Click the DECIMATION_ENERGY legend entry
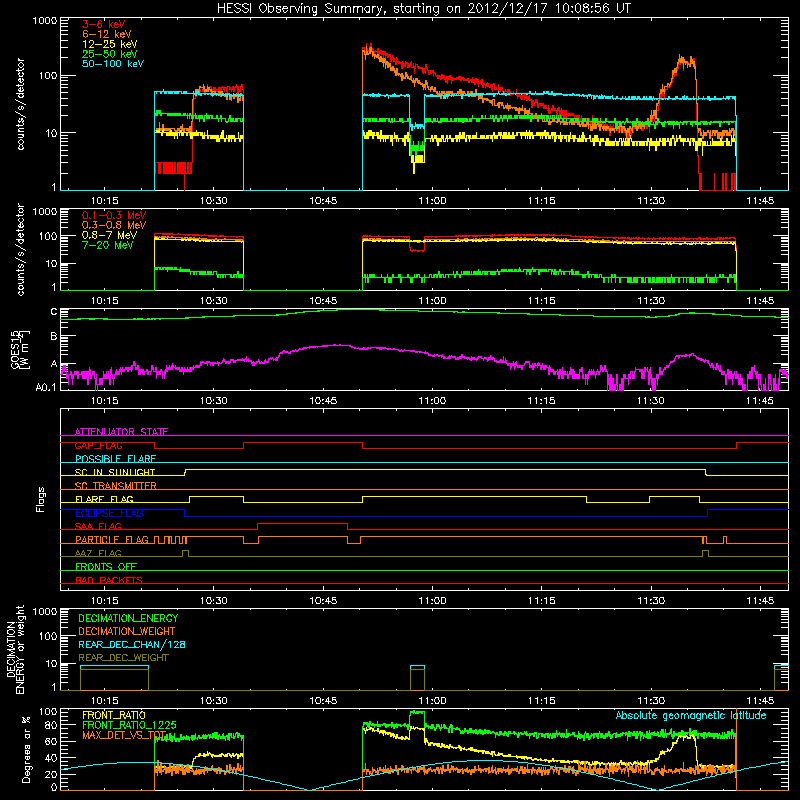The image size is (800, 800). point(128,618)
